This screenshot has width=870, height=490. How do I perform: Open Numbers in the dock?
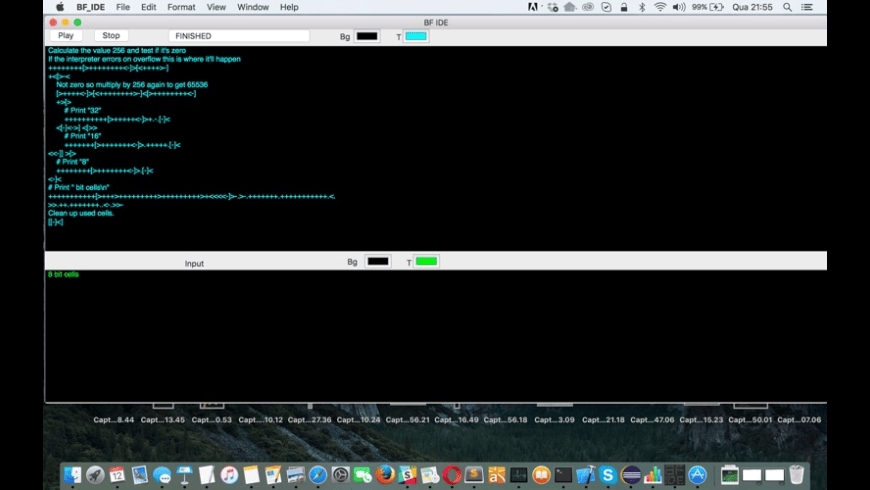tap(652, 475)
